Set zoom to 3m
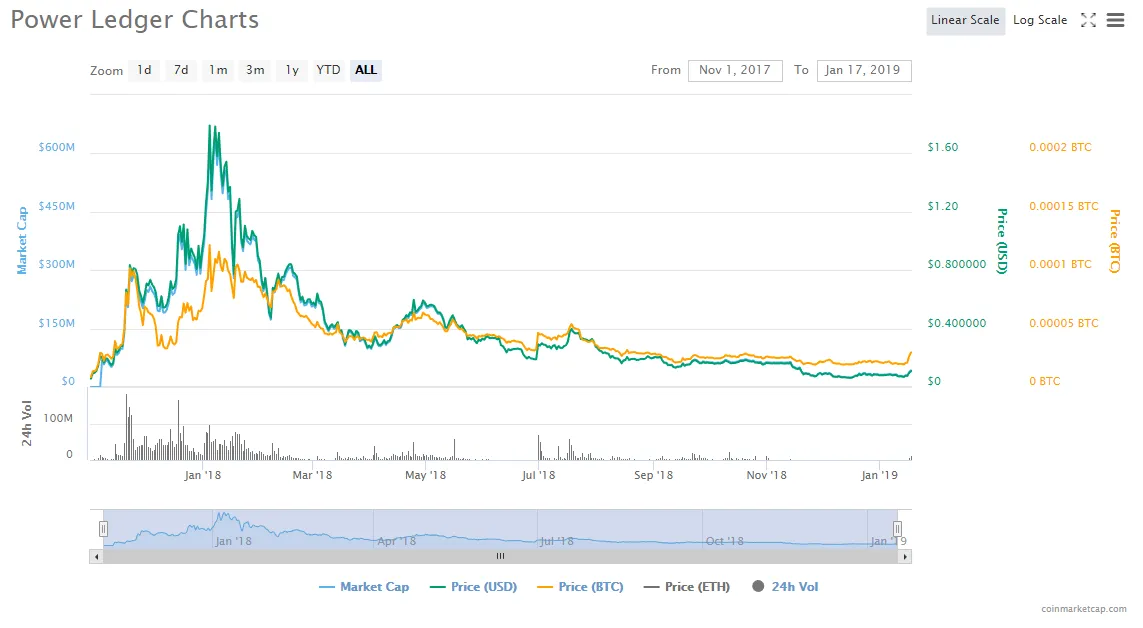Image resolution: width=1143 pixels, height=628 pixels. pos(255,70)
